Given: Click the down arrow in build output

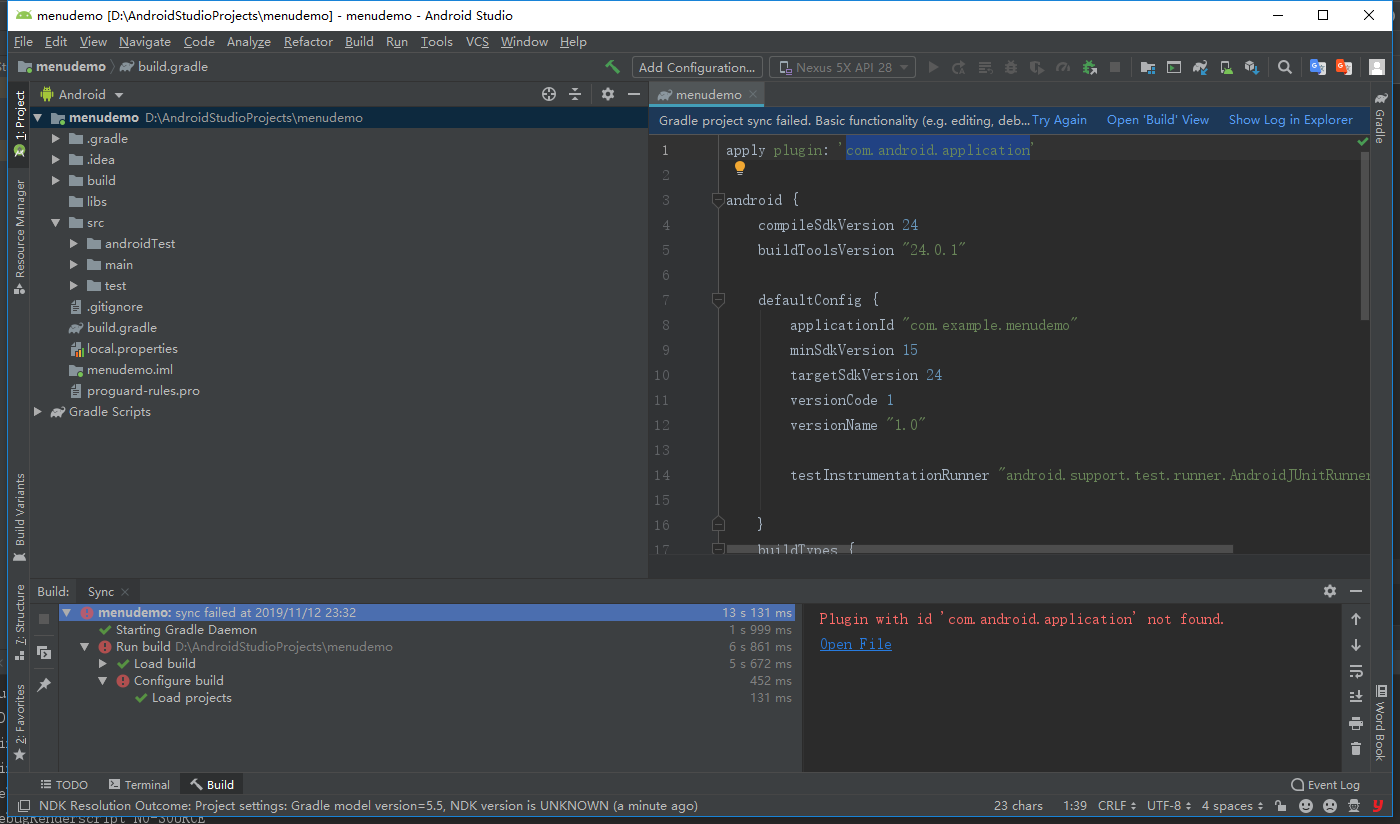Looking at the screenshot, I should point(1356,645).
